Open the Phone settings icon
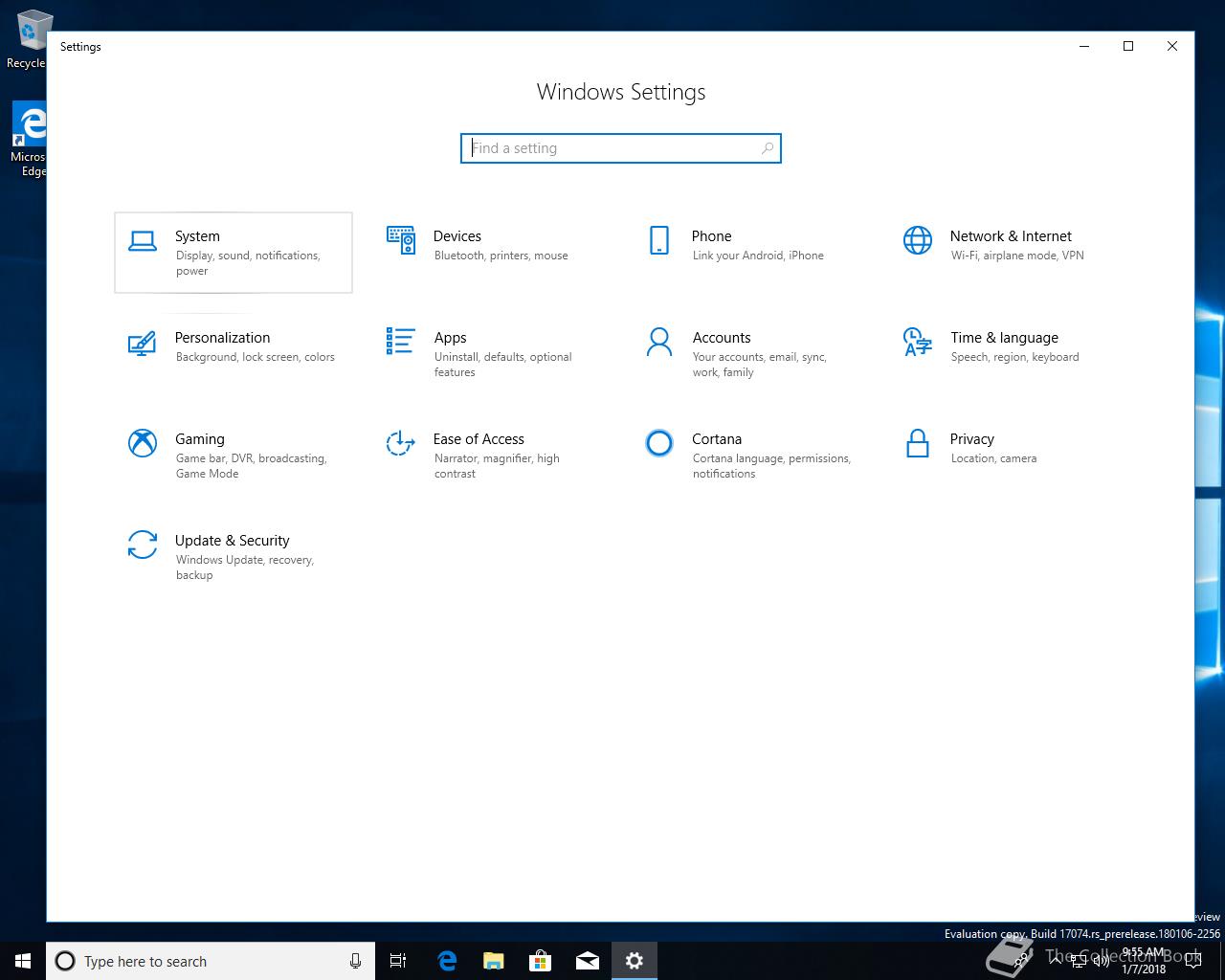The height and width of the screenshot is (980, 1225). pos(659,240)
